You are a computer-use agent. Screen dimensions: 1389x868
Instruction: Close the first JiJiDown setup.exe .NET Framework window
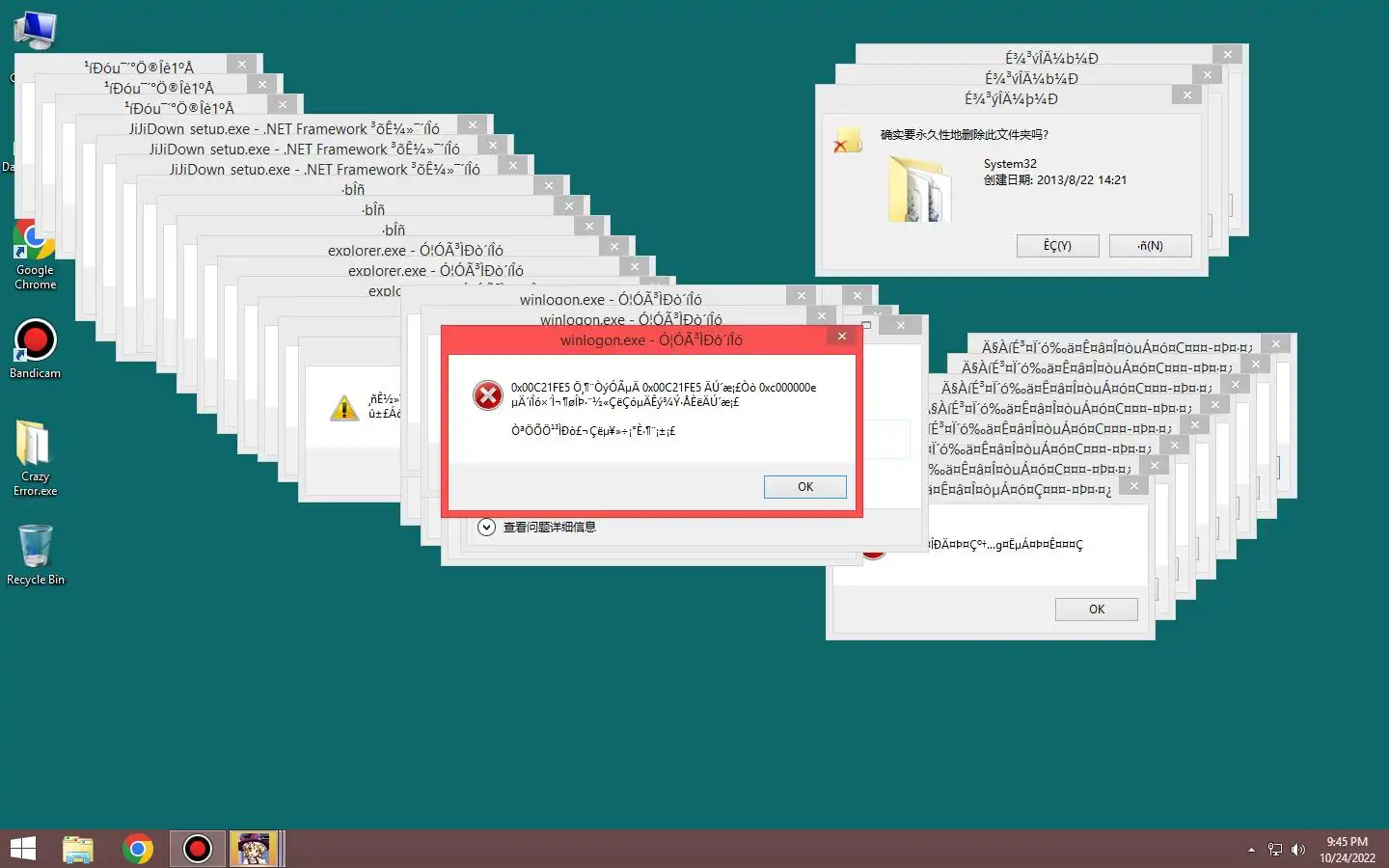473,125
